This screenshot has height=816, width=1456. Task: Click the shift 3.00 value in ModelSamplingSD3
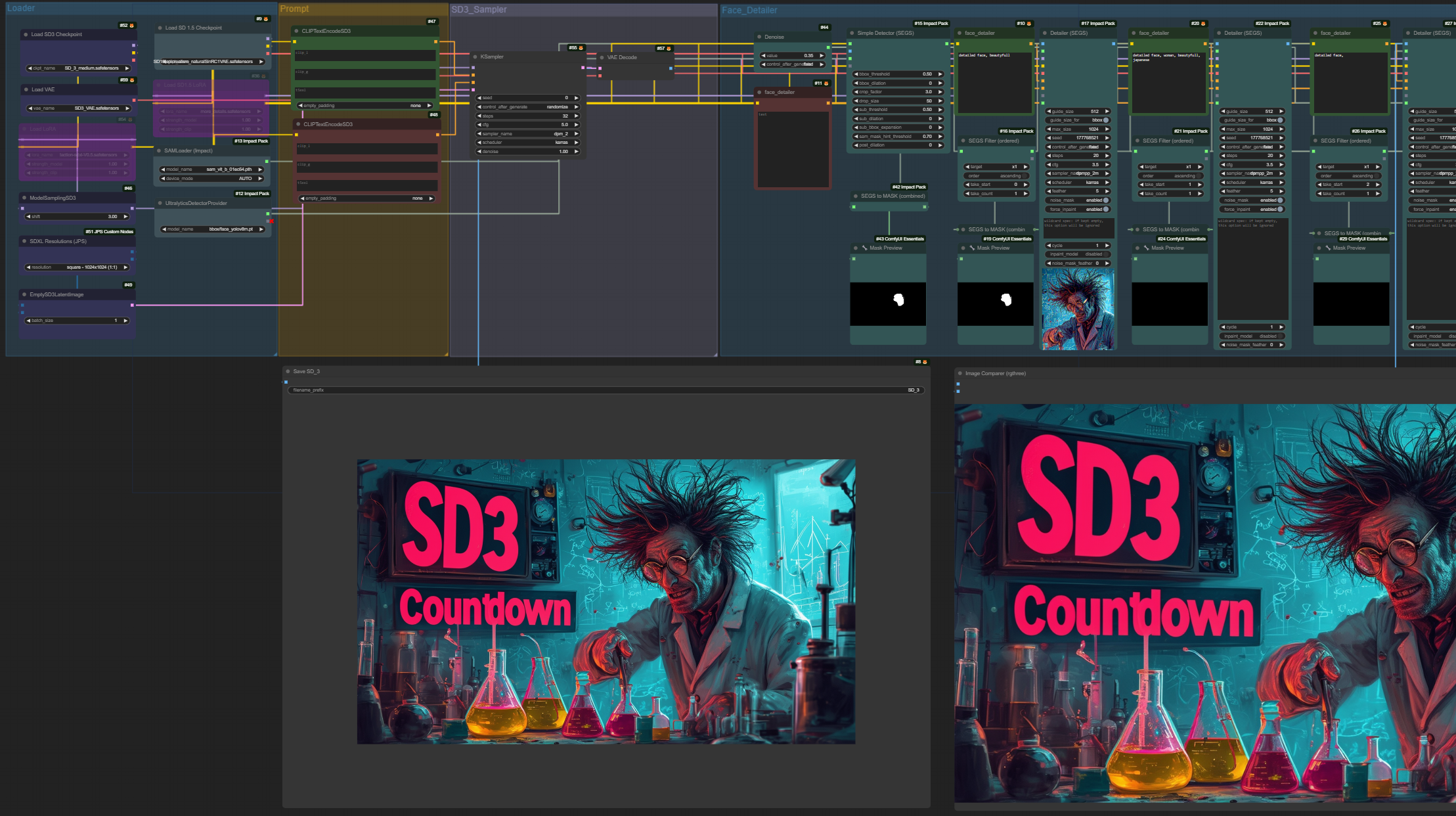(x=112, y=217)
